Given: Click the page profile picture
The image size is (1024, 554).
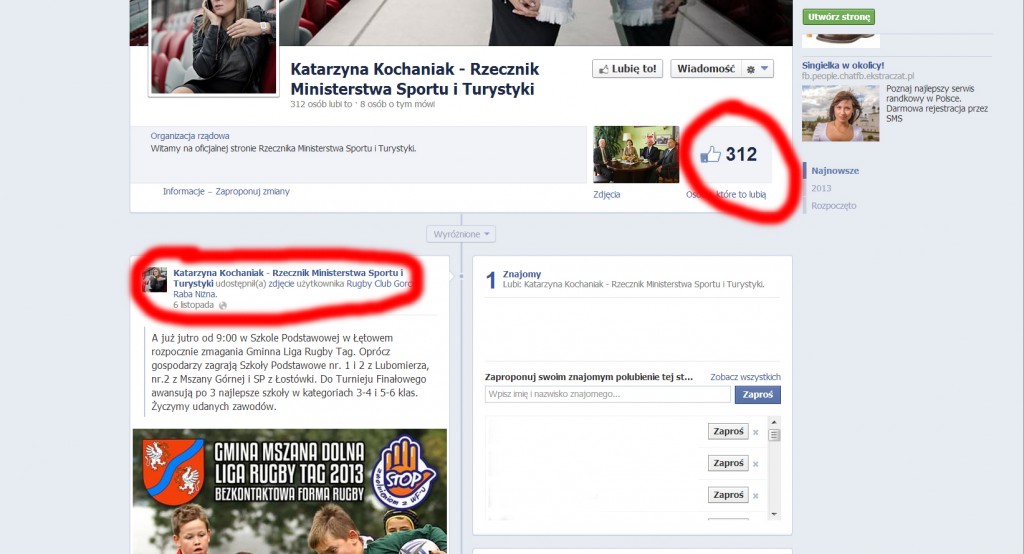Looking at the screenshot, I should point(214,47).
